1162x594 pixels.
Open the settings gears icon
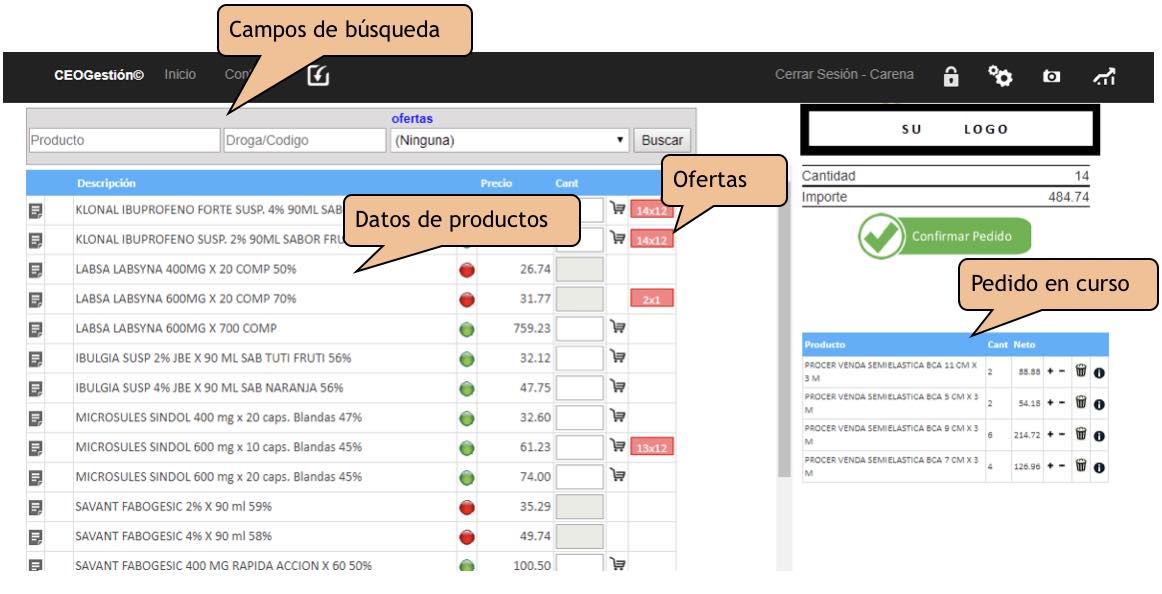(x=999, y=76)
